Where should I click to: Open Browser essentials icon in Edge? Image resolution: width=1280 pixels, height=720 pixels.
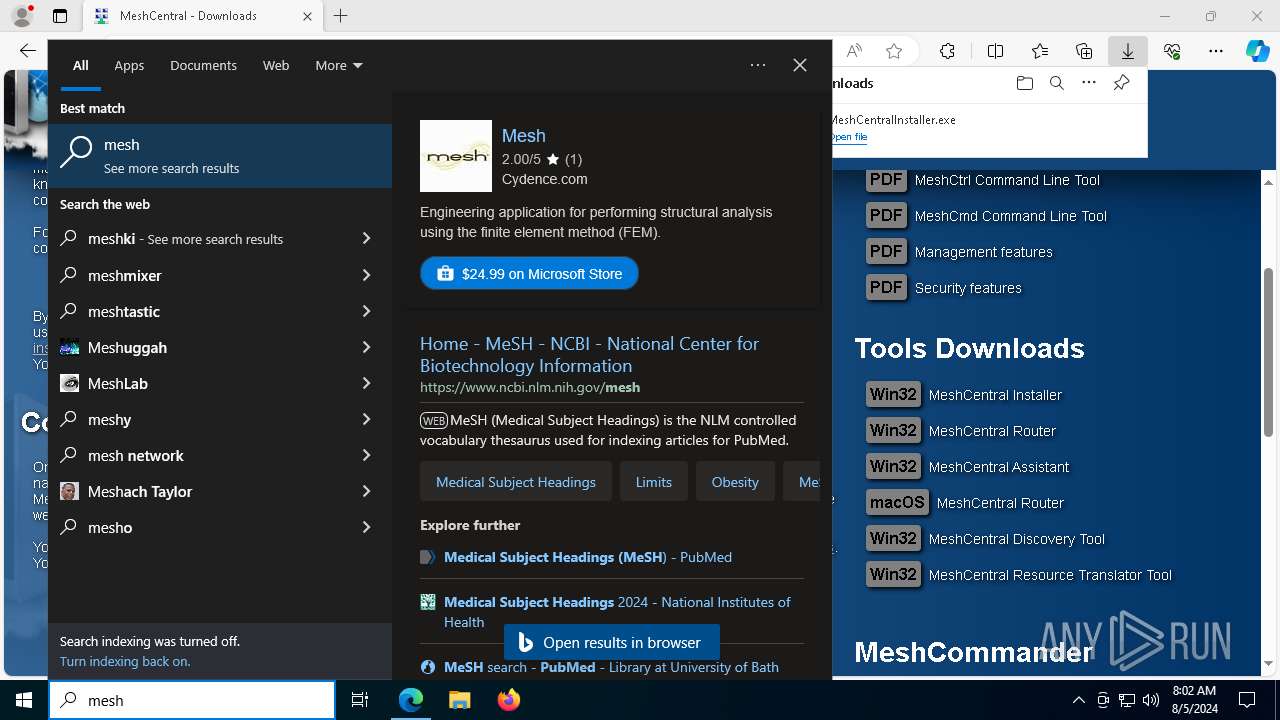[x=1172, y=51]
